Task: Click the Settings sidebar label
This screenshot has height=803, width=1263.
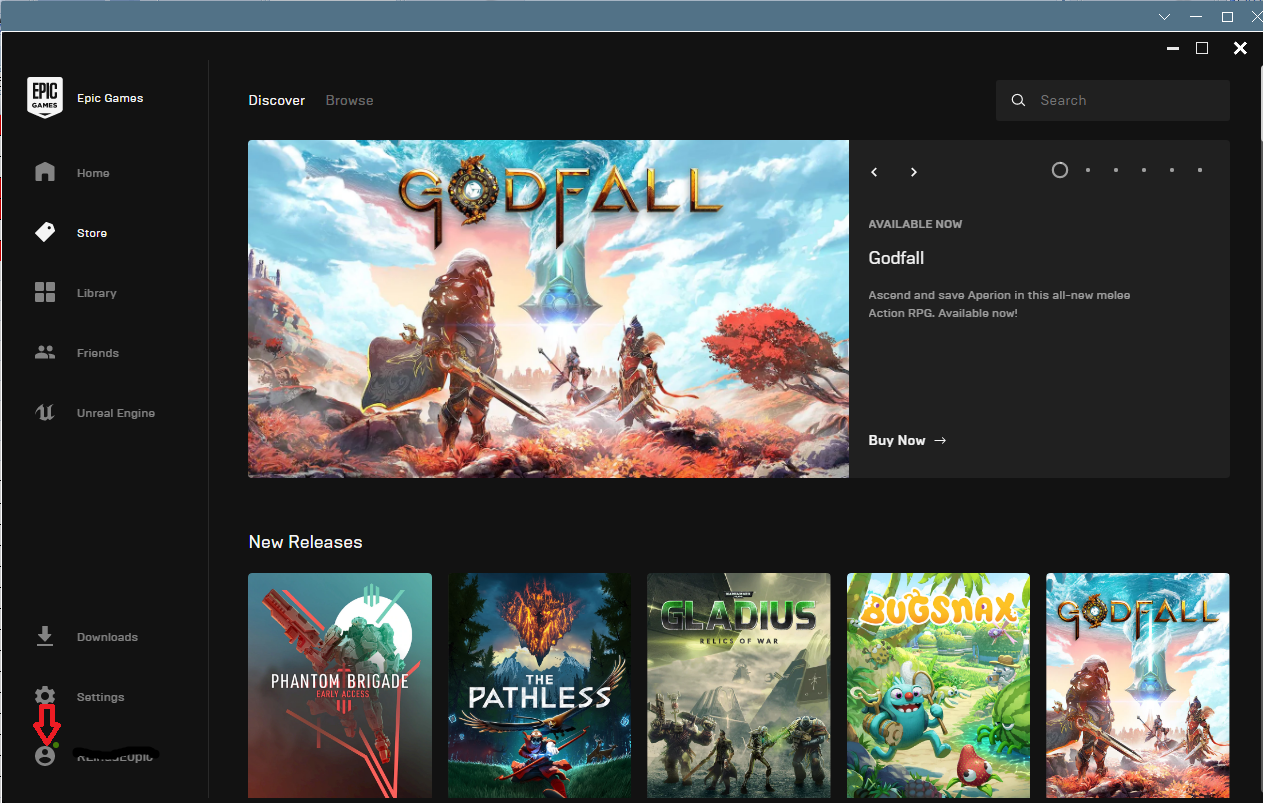Action: (101, 697)
